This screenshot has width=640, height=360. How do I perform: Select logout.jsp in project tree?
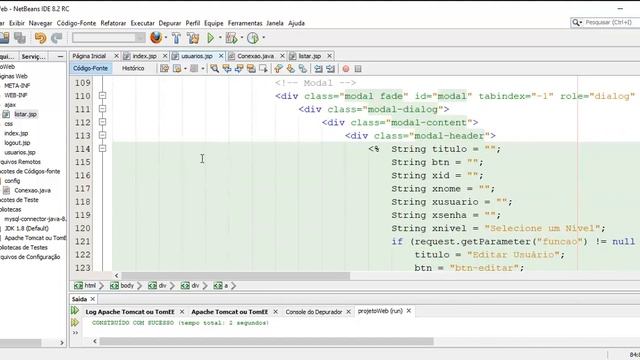click(x=17, y=143)
